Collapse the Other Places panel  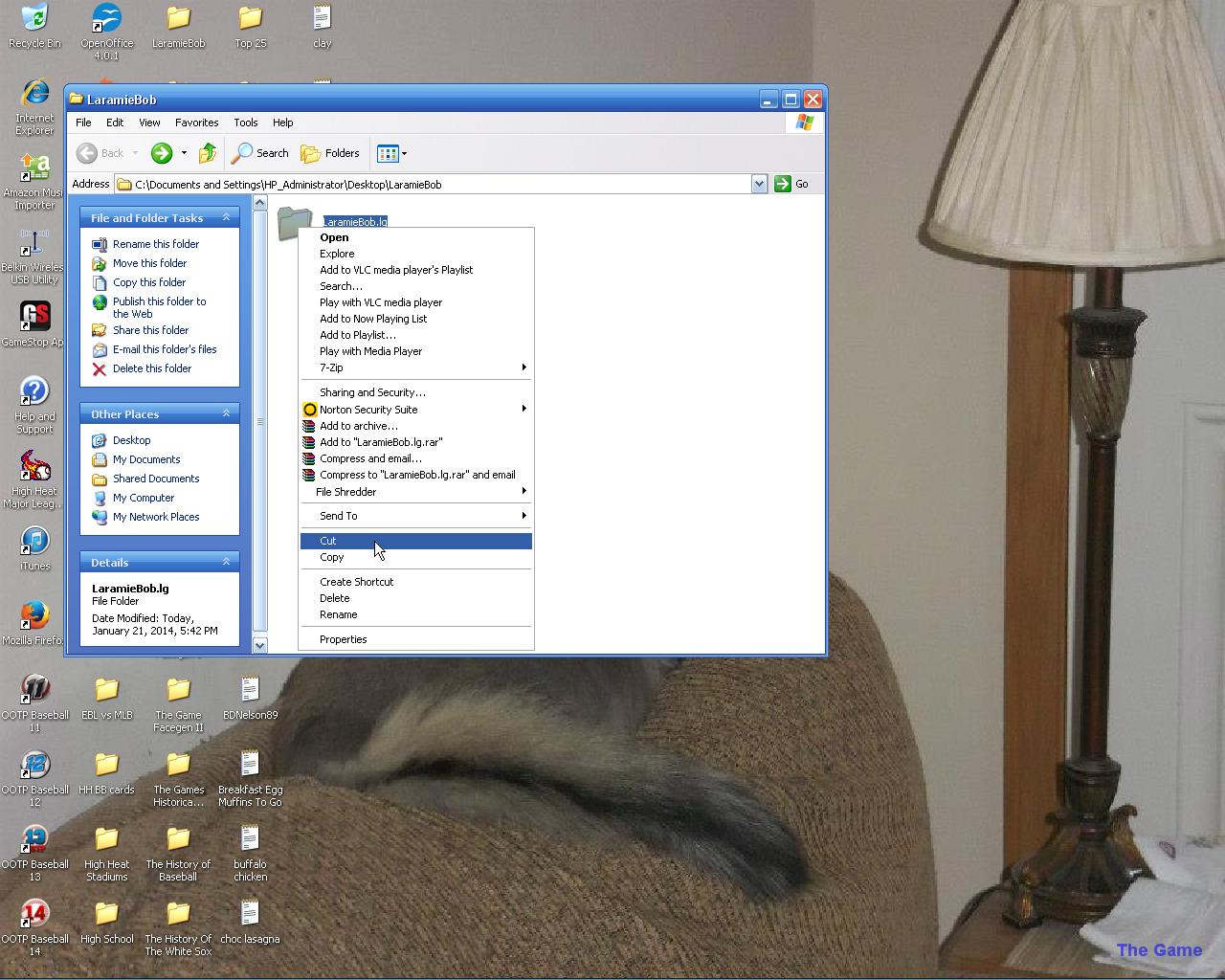pos(227,414)
